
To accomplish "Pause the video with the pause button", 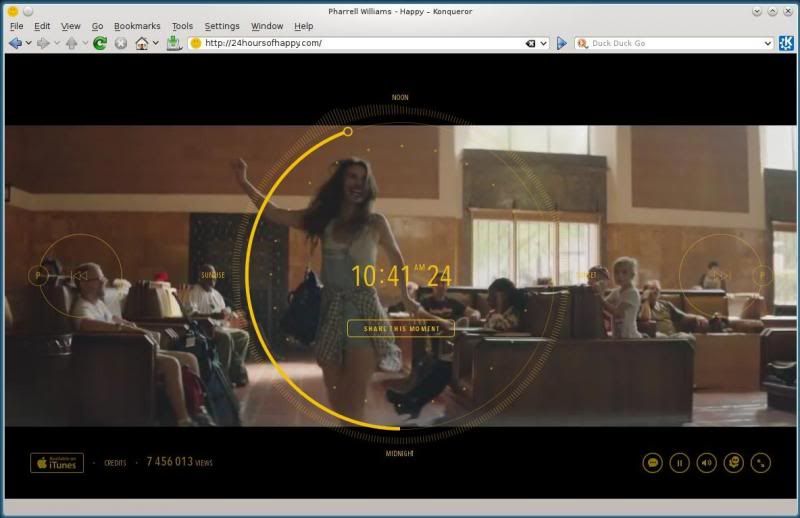I will (x=680, y=463).
